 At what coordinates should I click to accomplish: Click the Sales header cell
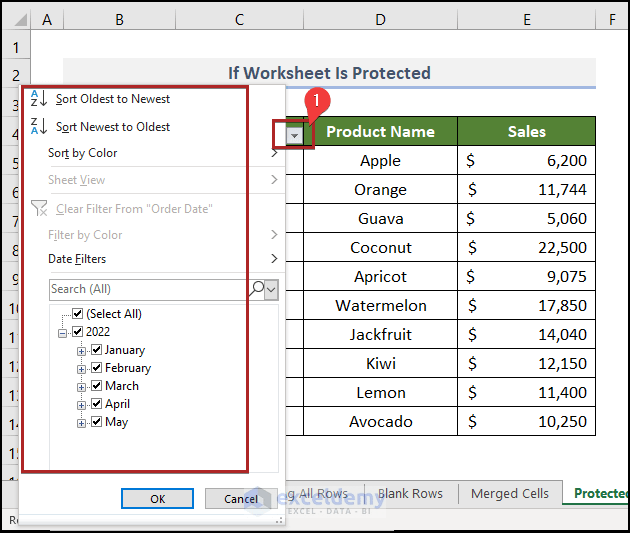pyautogui.click(x=526, y=131)
